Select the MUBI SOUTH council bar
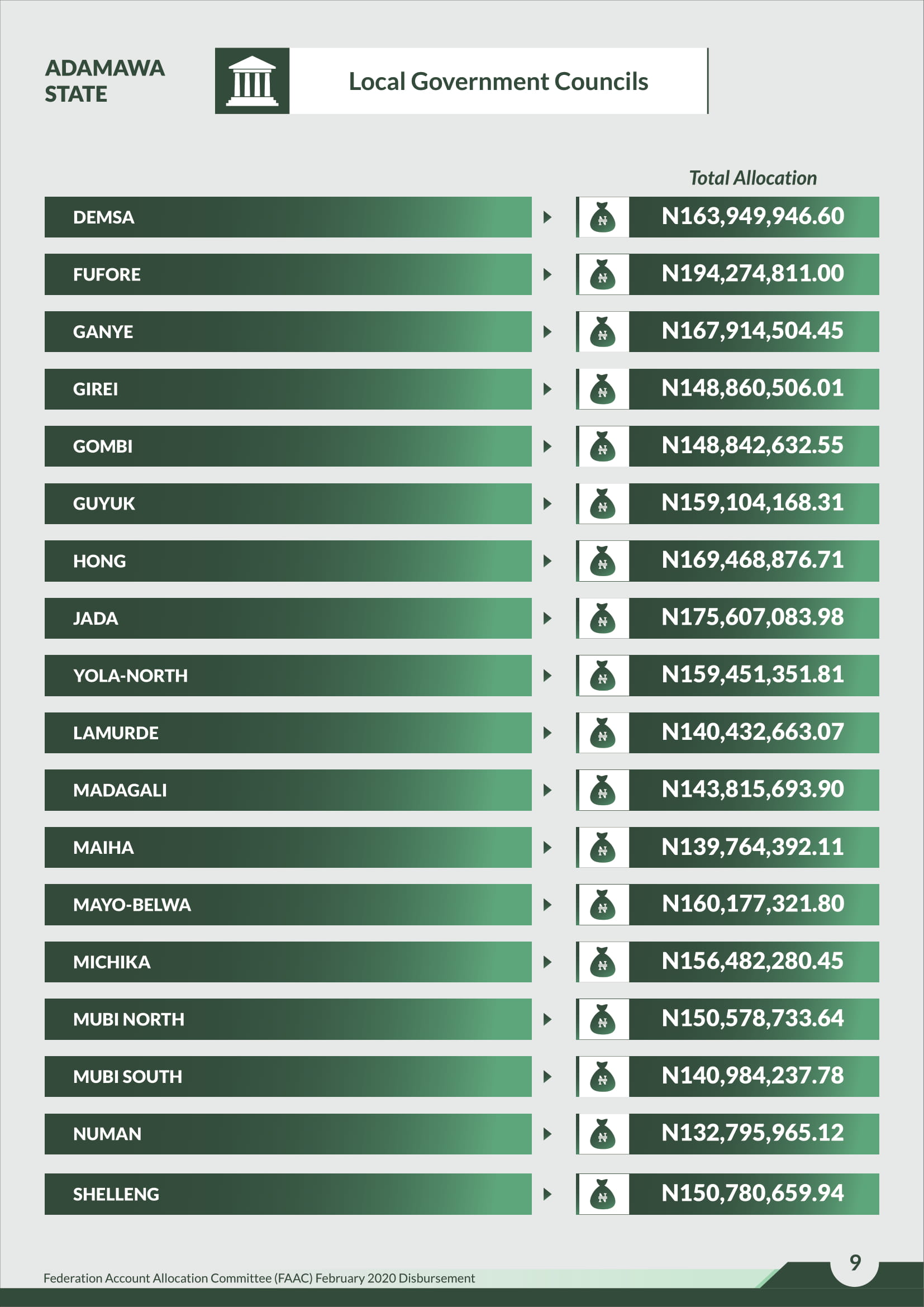Viewport: 924px width, 1307px height. [x=288, y=1076]
